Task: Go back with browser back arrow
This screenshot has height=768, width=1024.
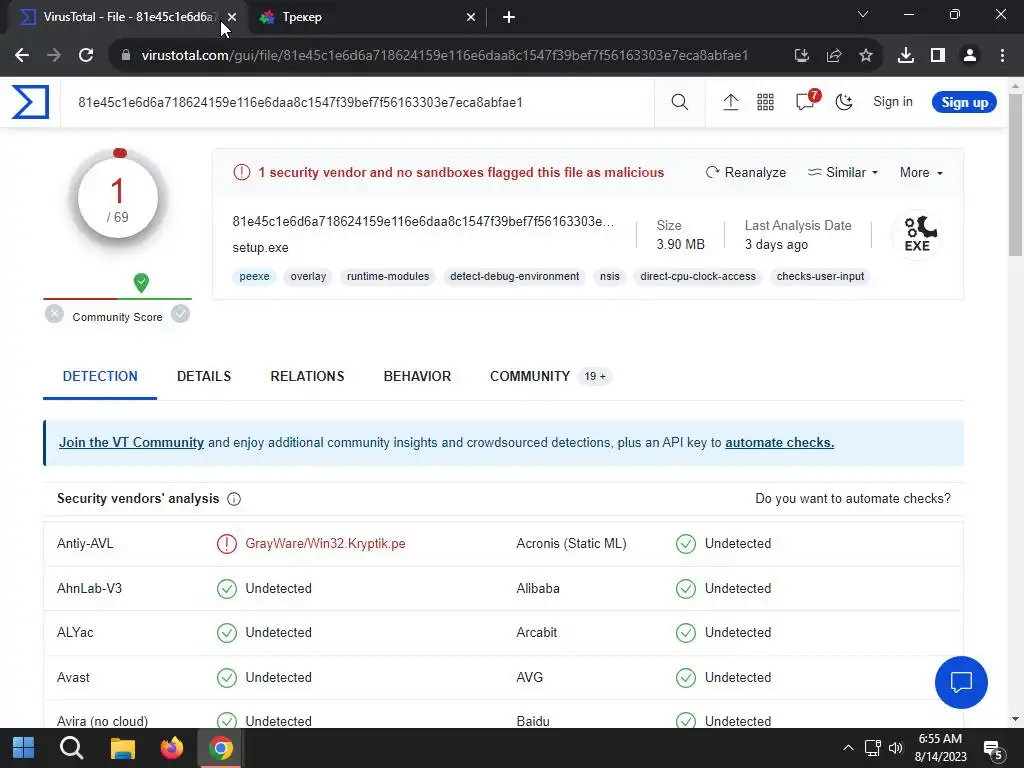Action: (x=22, y=55)
